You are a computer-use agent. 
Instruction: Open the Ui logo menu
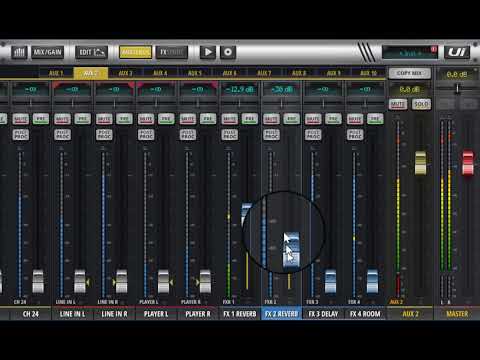click(457, 52)
